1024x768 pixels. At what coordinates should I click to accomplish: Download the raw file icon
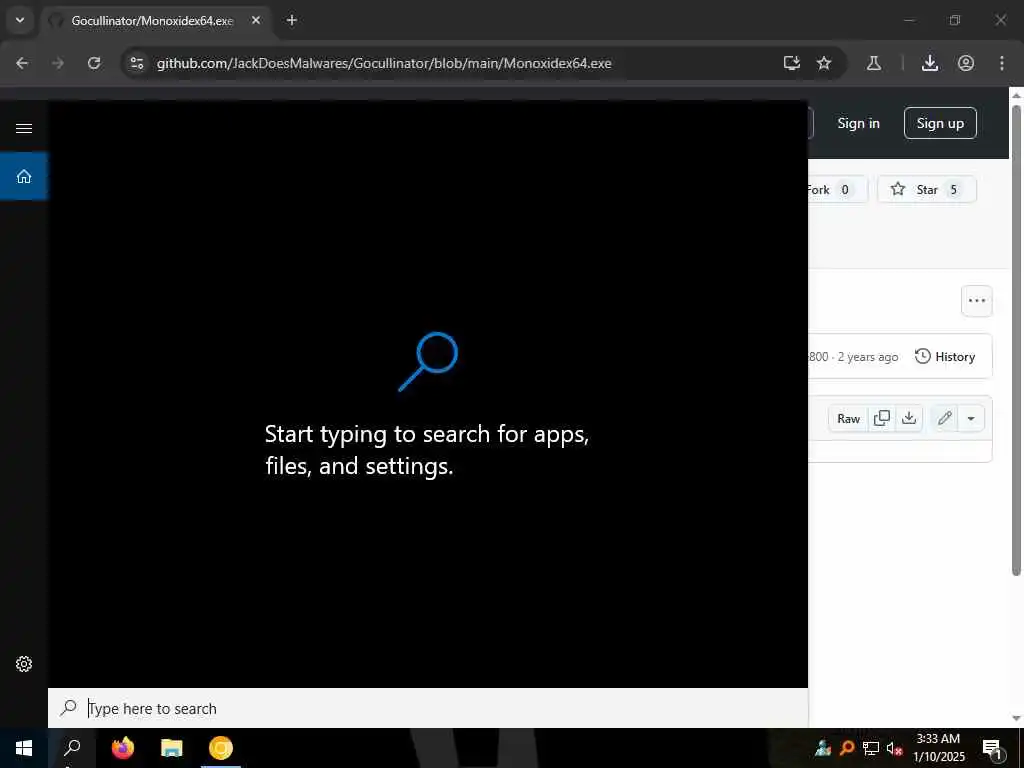pyautogui.click(x=909, y=419)
